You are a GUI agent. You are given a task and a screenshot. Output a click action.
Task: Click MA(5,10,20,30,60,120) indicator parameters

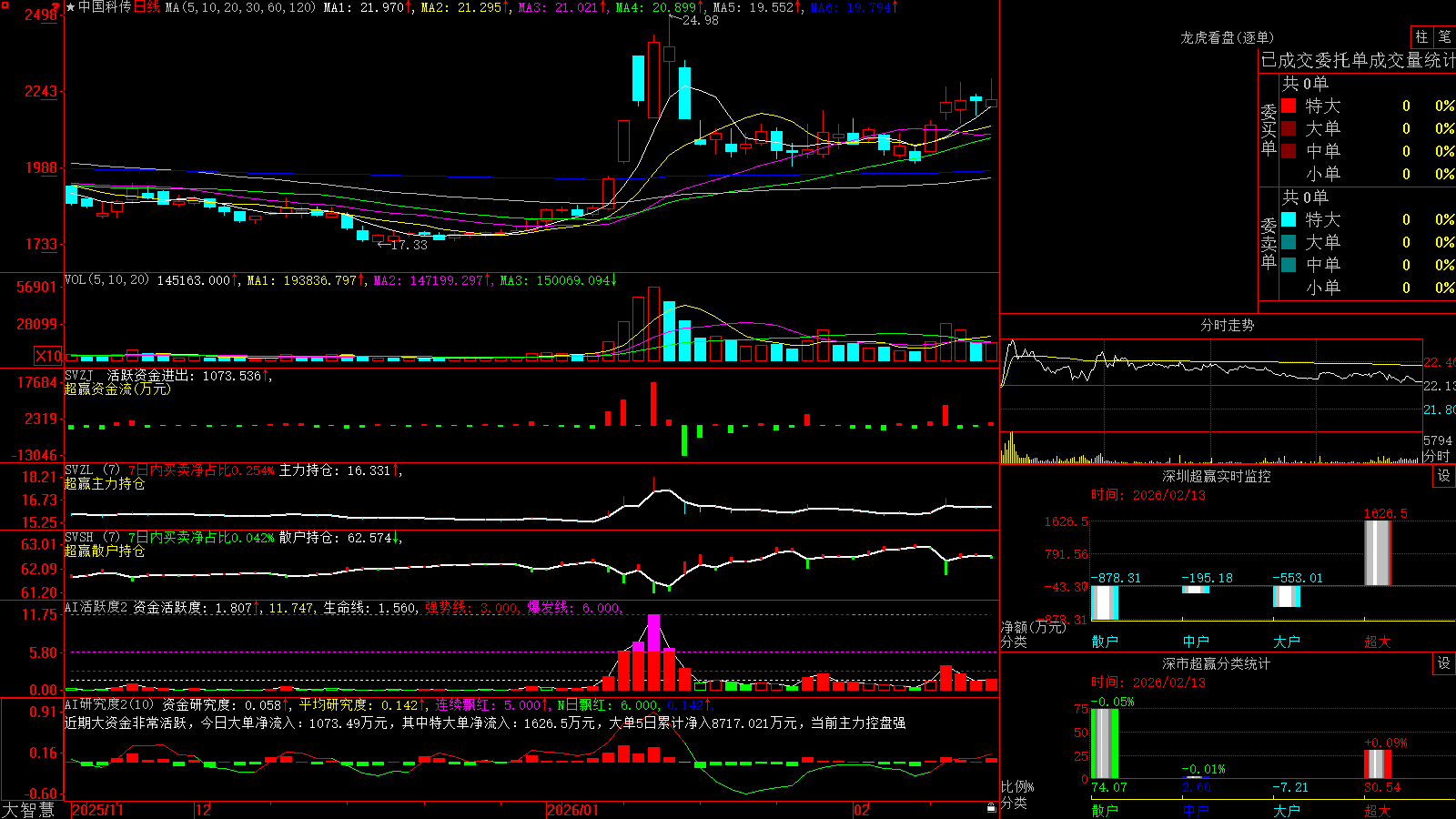pyautogui.click(x=240, y=7)
